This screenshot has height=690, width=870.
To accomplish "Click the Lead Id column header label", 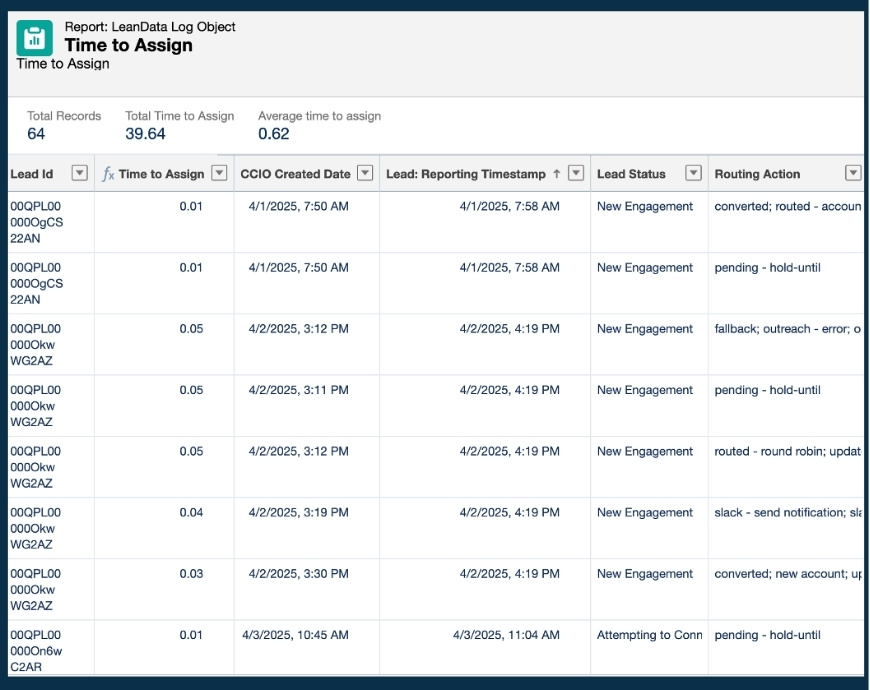I will tap(32, 174).
